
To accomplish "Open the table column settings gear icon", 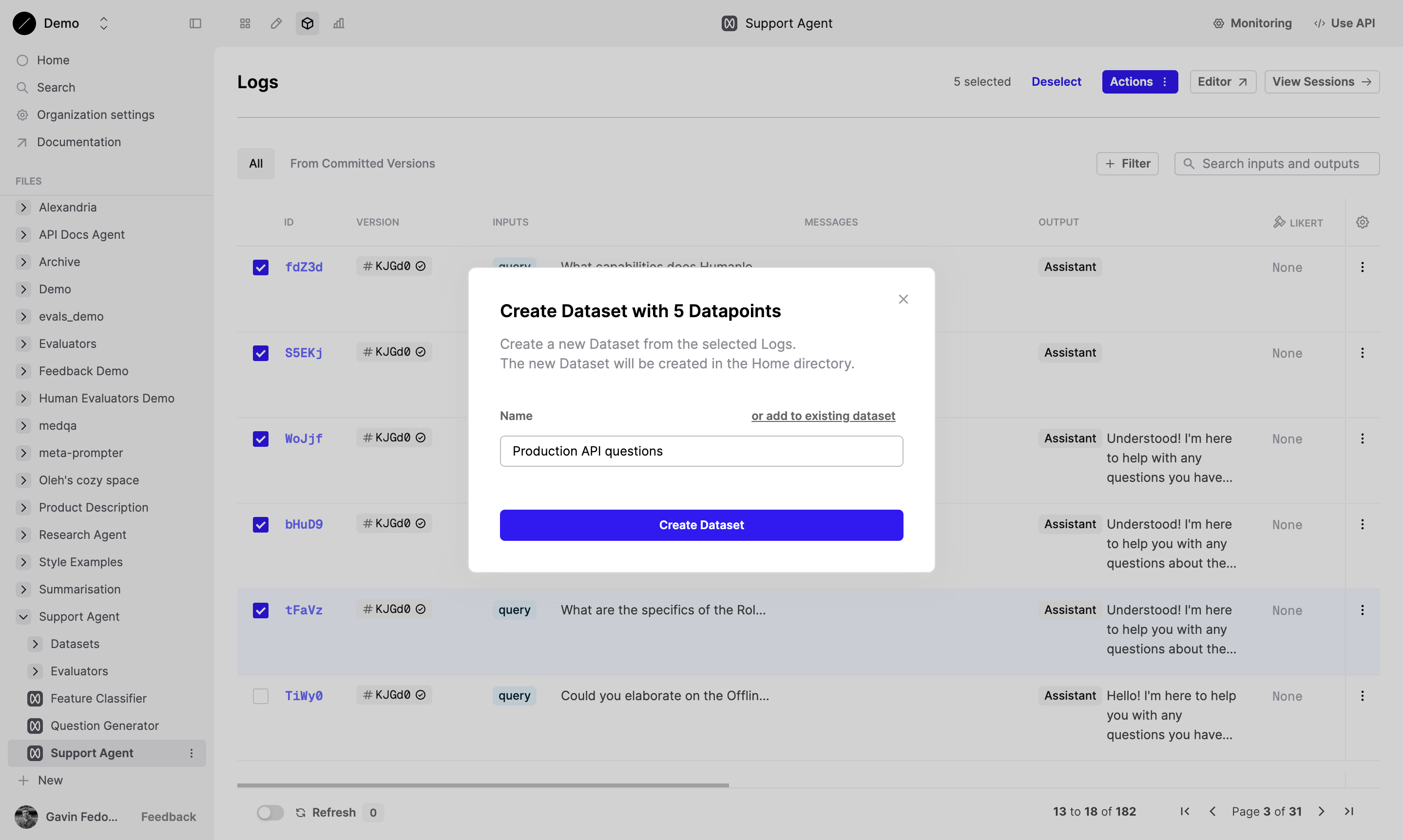I will click(x=1362, y=222).
